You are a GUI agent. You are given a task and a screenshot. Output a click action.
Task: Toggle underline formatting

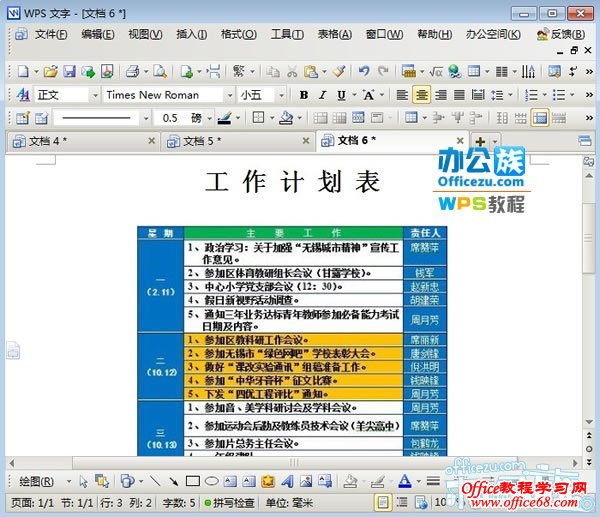tap(341, 95)
